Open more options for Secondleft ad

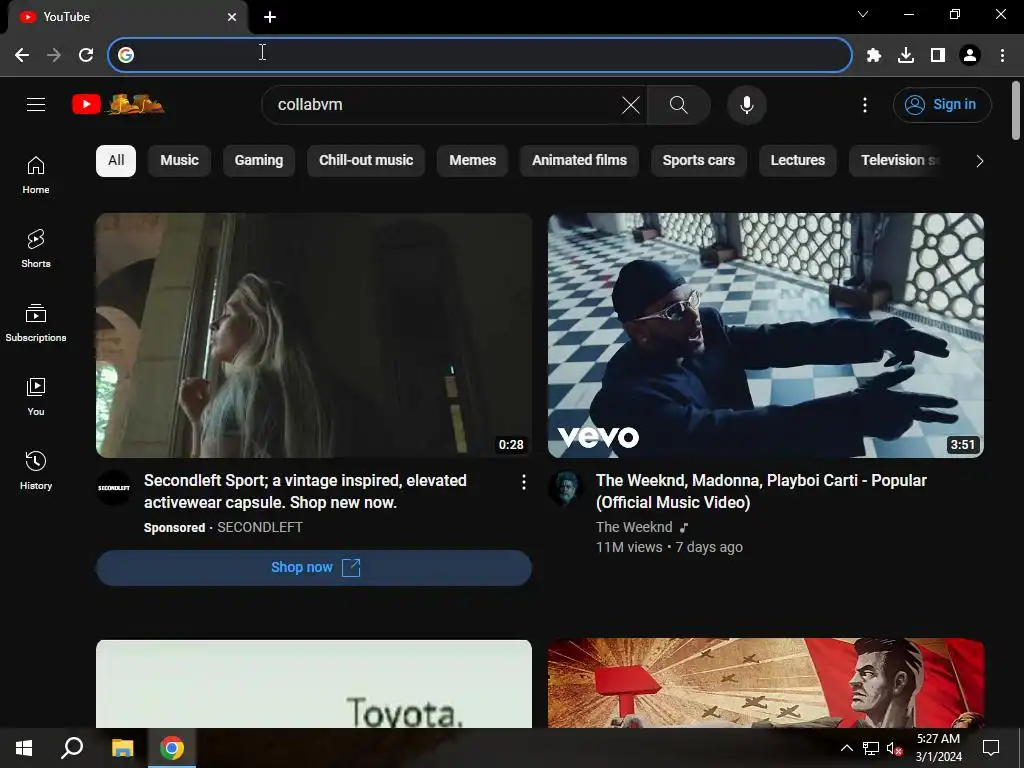[523, 482]
